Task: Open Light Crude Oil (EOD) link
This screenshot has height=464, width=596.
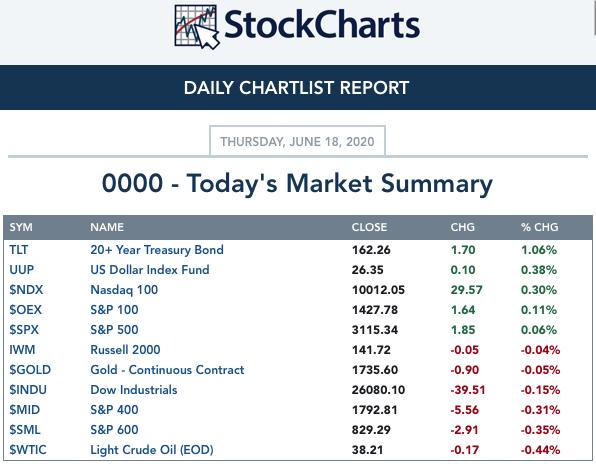Action: 152,450
